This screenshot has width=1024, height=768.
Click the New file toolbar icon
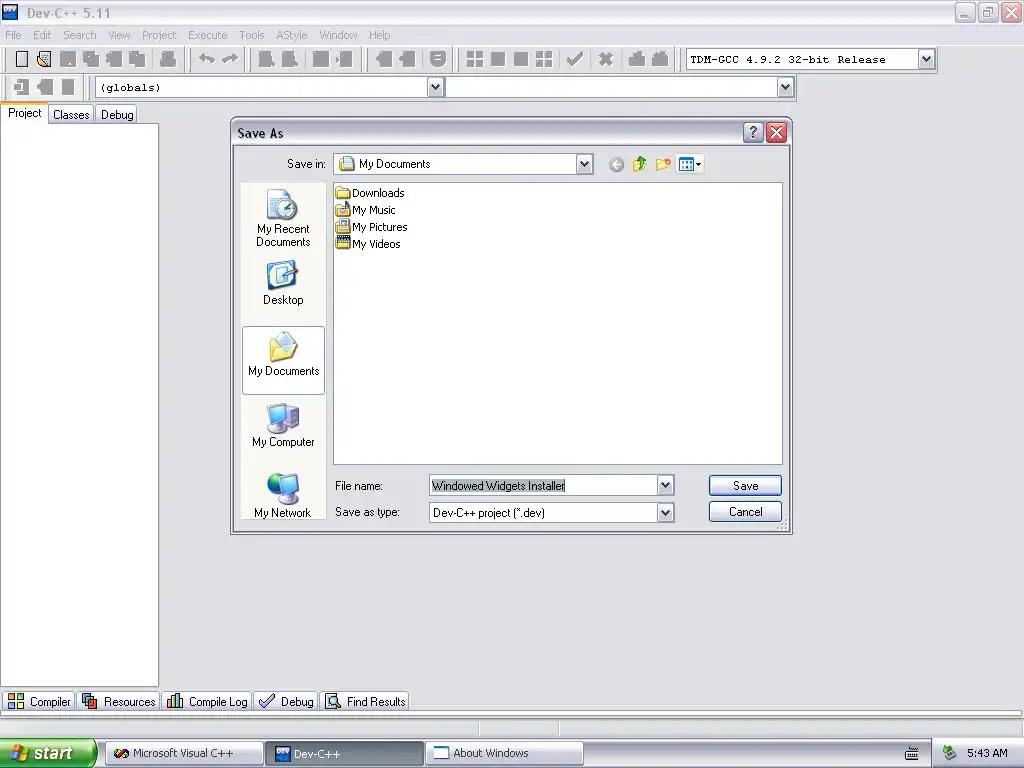tap(22, 59)
